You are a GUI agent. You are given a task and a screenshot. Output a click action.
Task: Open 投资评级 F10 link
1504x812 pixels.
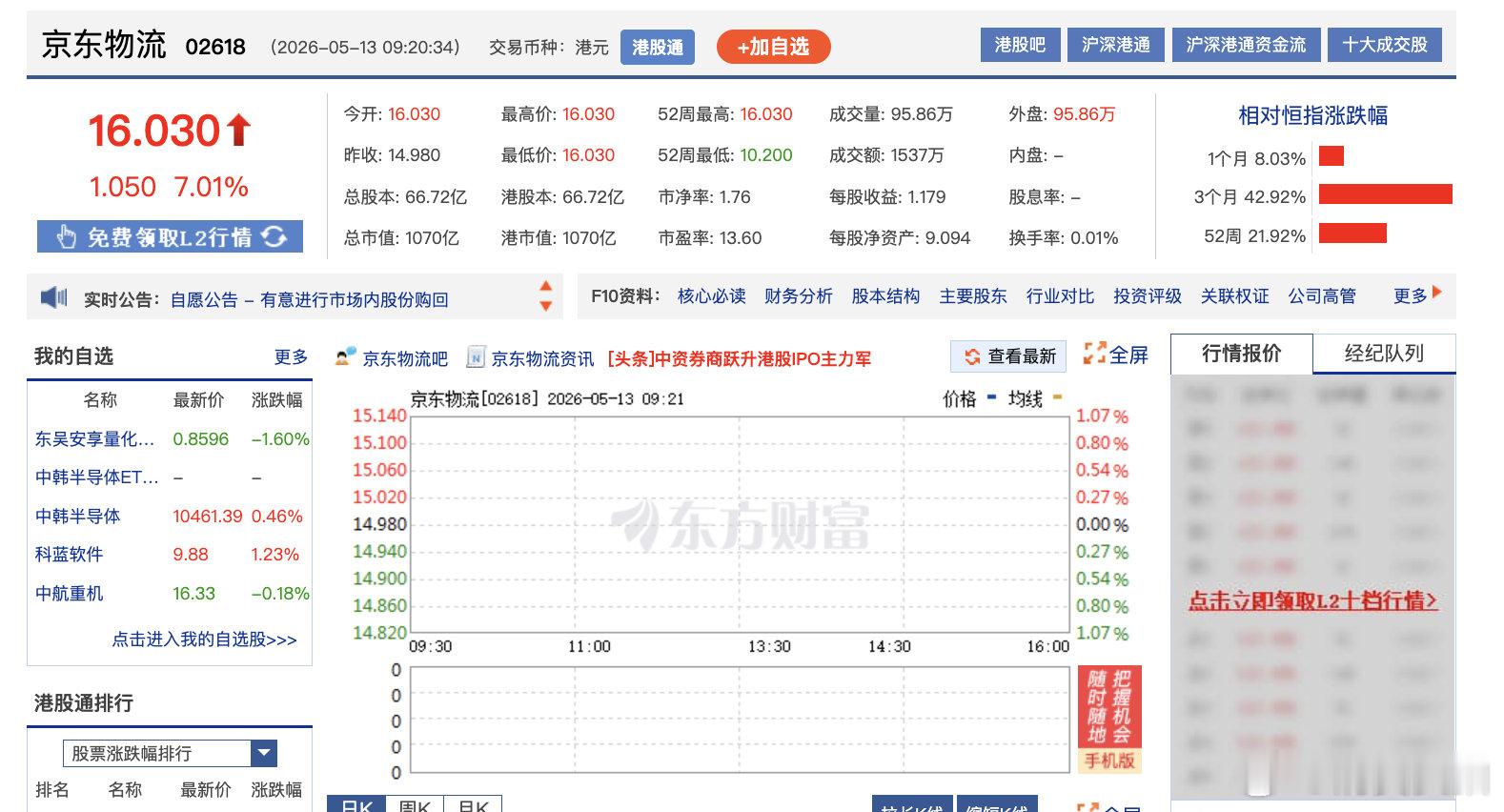pos(1148,296)
